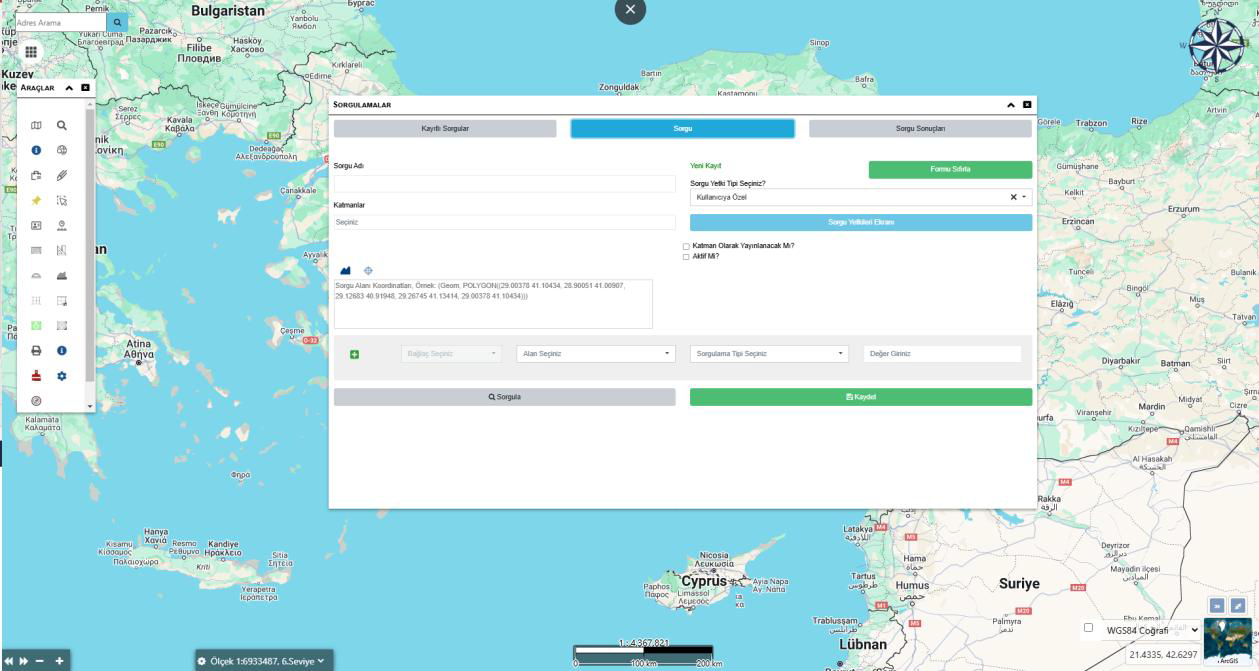Viewport: 1259px width, 671px height.
Task: Check the 'Aktif Mi?' checkbox
Action: (686, 256)
